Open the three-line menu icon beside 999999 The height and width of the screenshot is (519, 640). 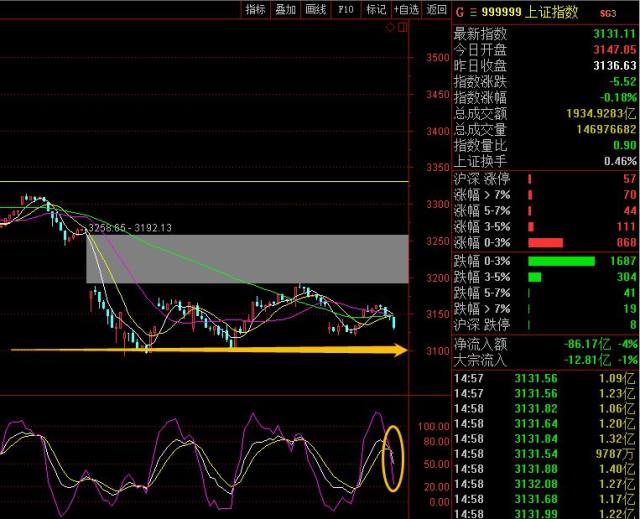(472, 13)
